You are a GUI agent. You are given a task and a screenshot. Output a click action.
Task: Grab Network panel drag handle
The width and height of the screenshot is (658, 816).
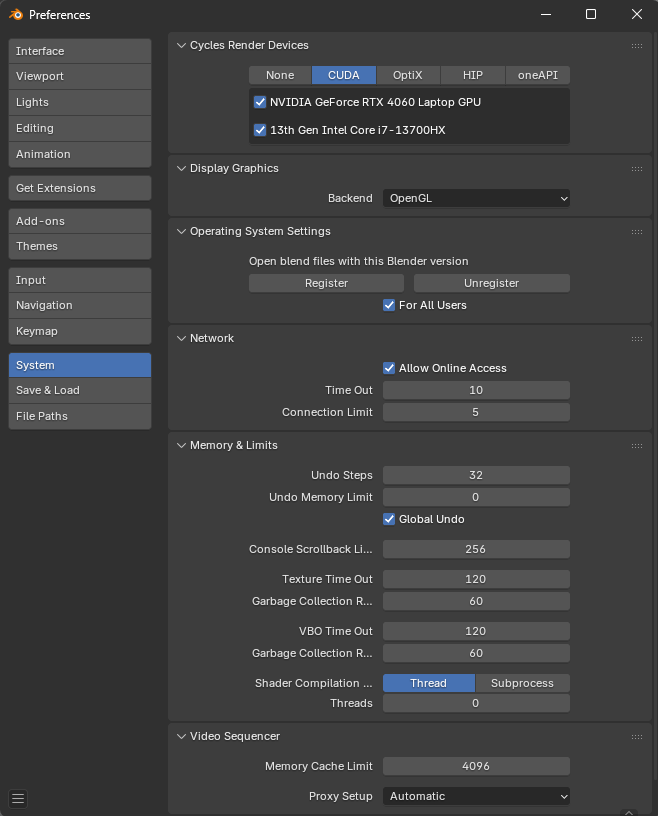click(637, 339)
